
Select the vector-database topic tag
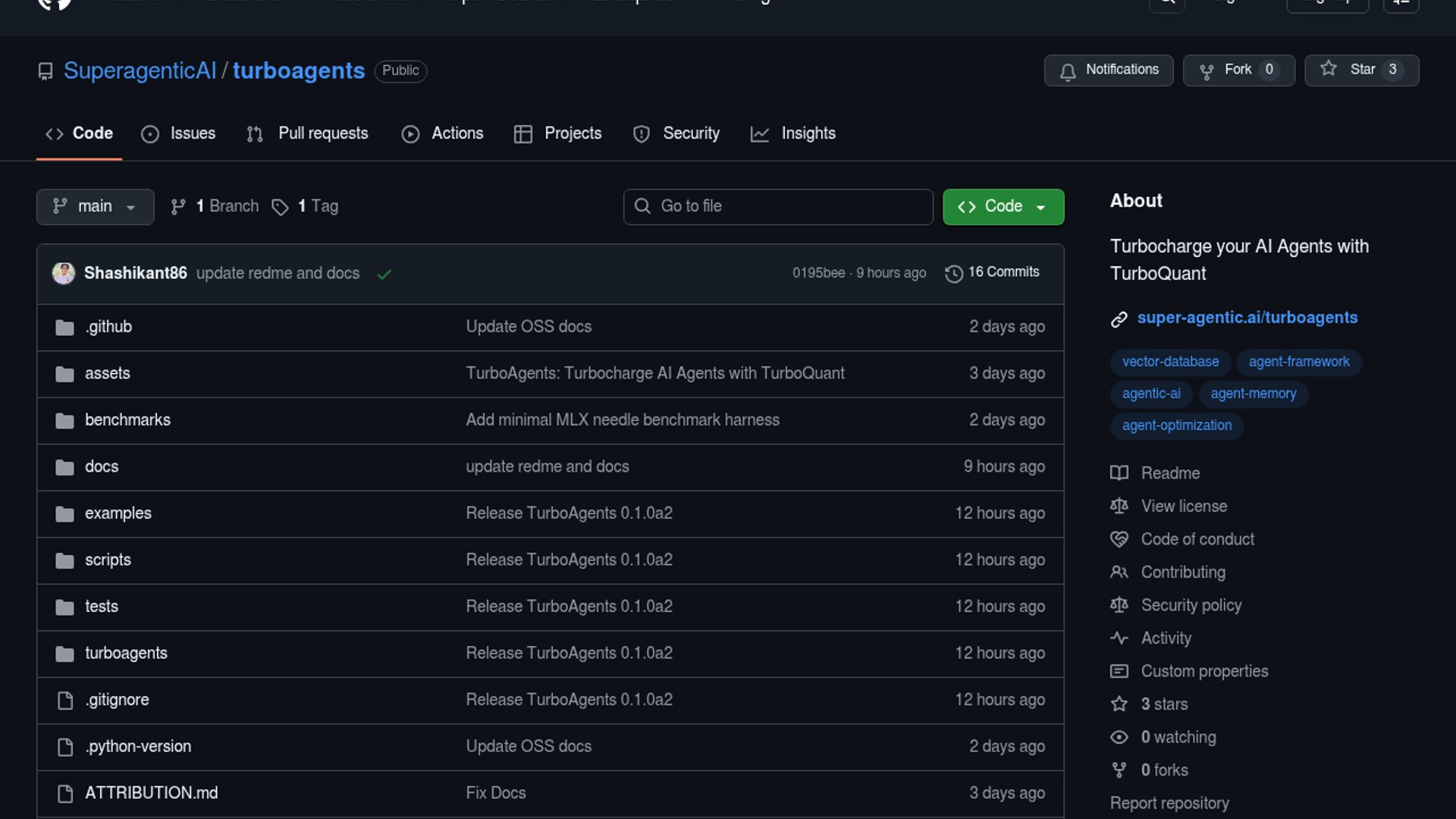pyautogui.click(x=1170, y=362)
